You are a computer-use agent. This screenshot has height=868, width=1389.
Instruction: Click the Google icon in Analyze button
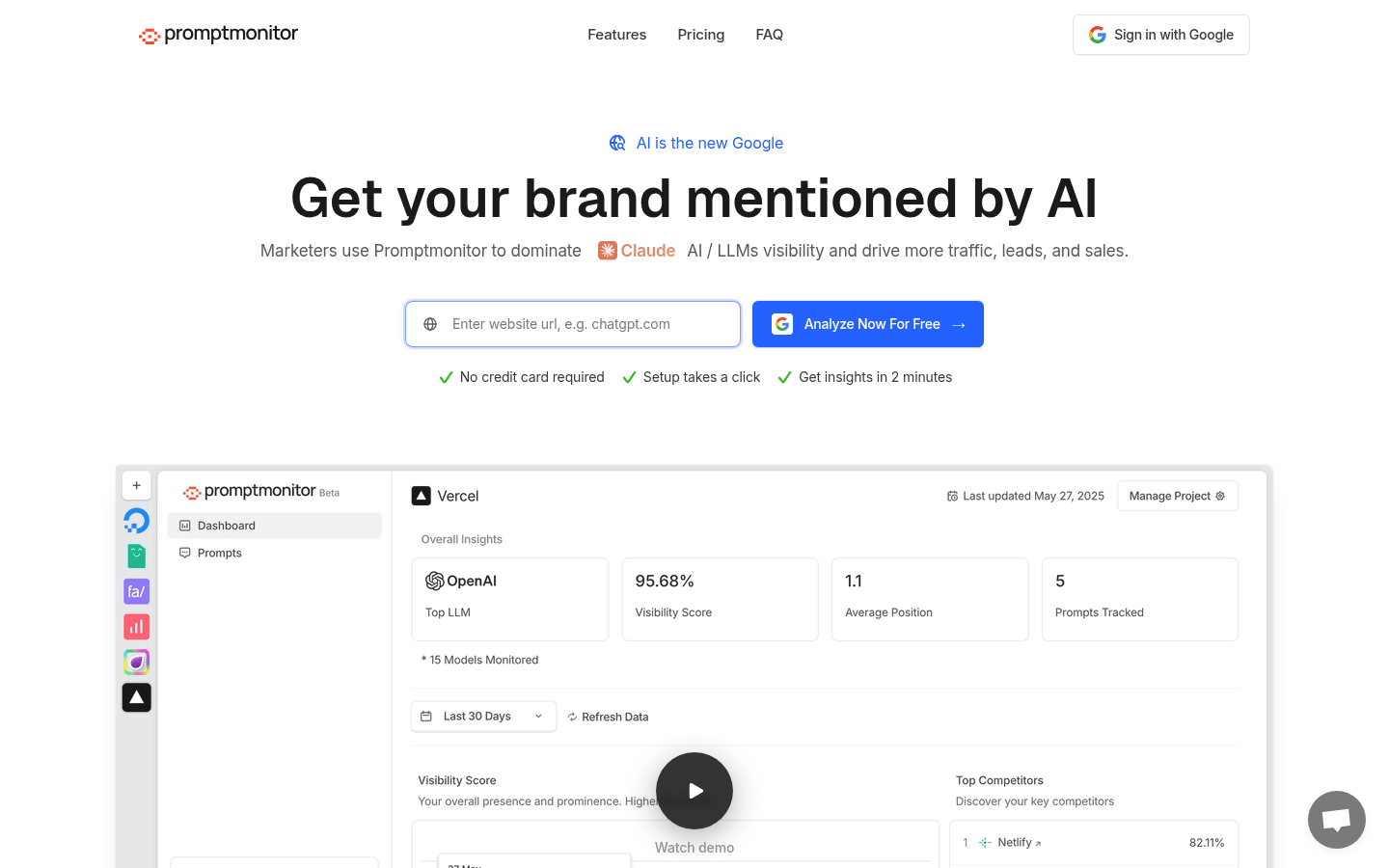tap(782, 324)
